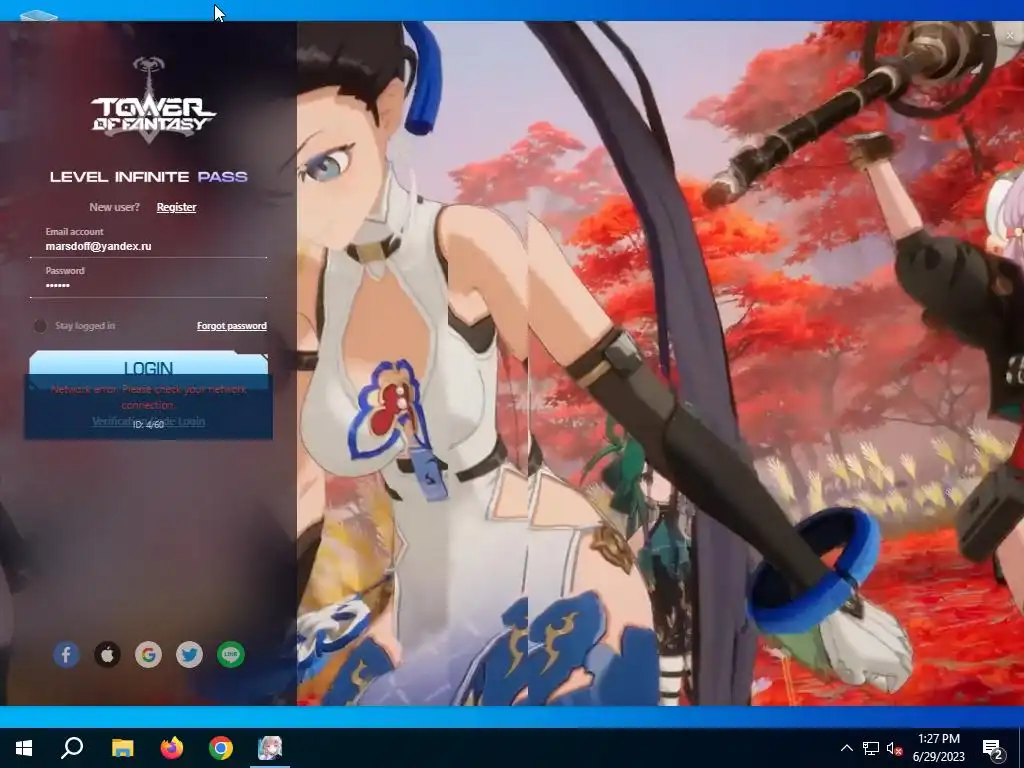The height and width of the screenshot is (768, 1024).
Task: Sign in with the Google icon
Action: [x=148, y=654]
